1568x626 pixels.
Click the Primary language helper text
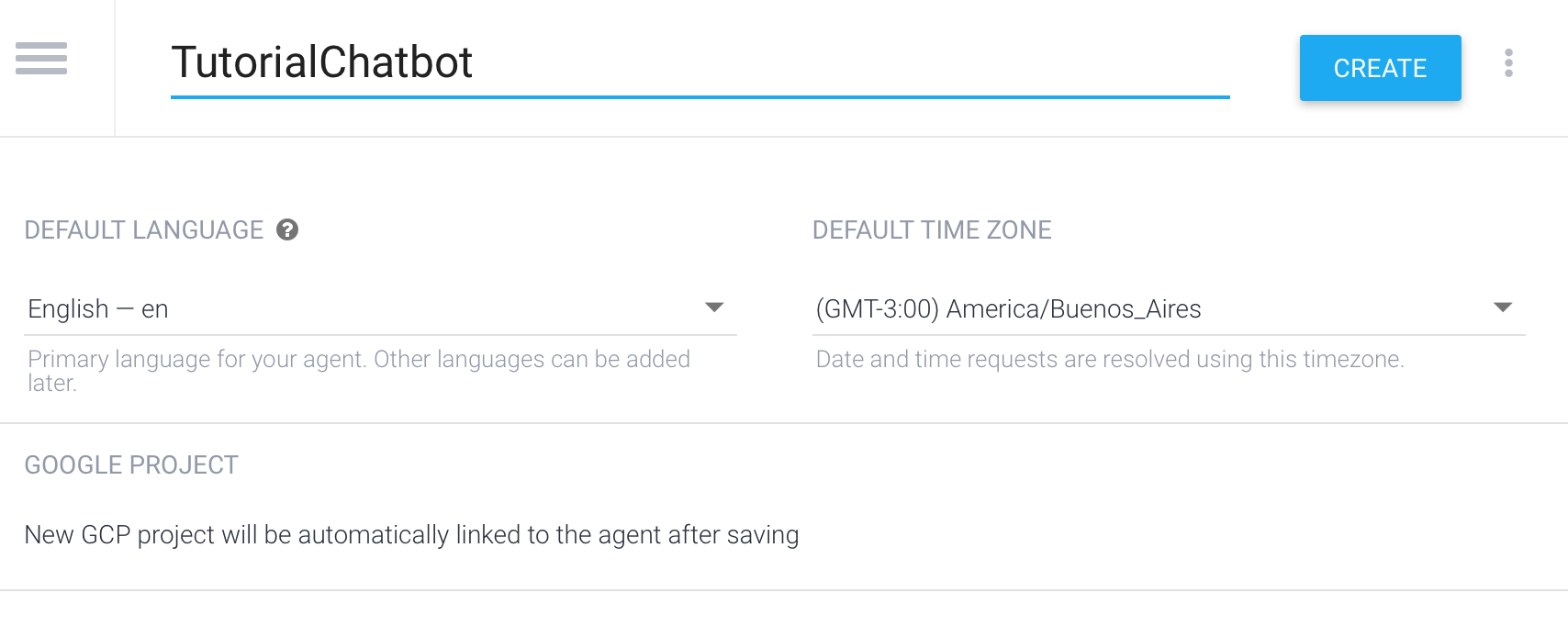[x=359, y=371]
